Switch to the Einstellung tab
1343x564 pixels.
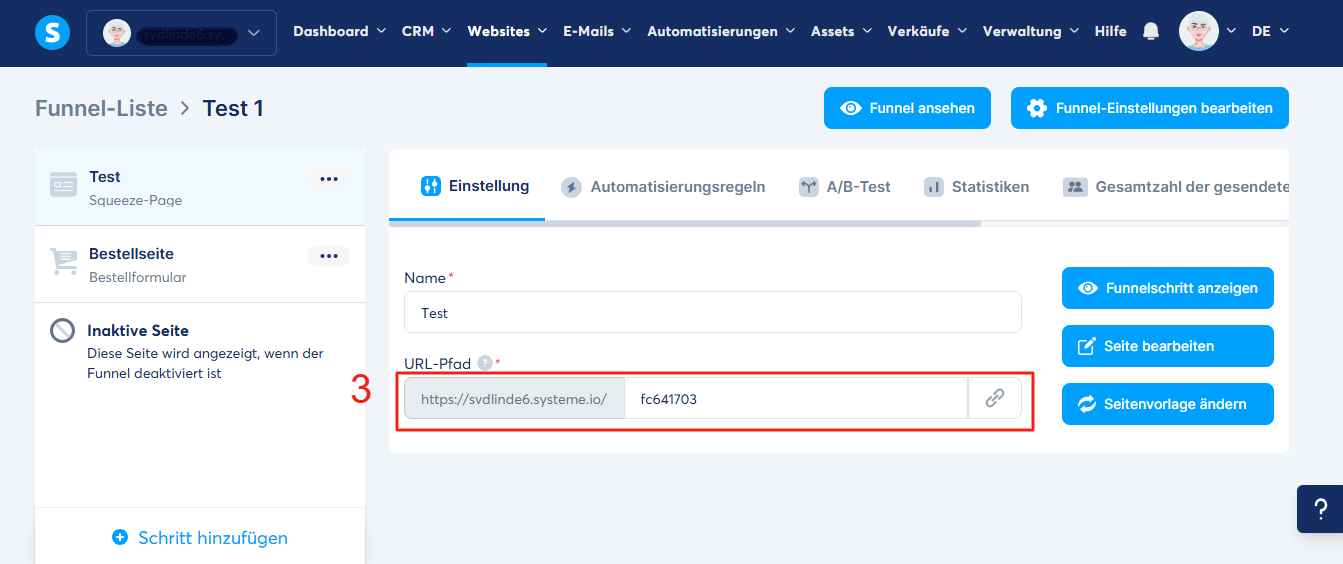[475, 186]
